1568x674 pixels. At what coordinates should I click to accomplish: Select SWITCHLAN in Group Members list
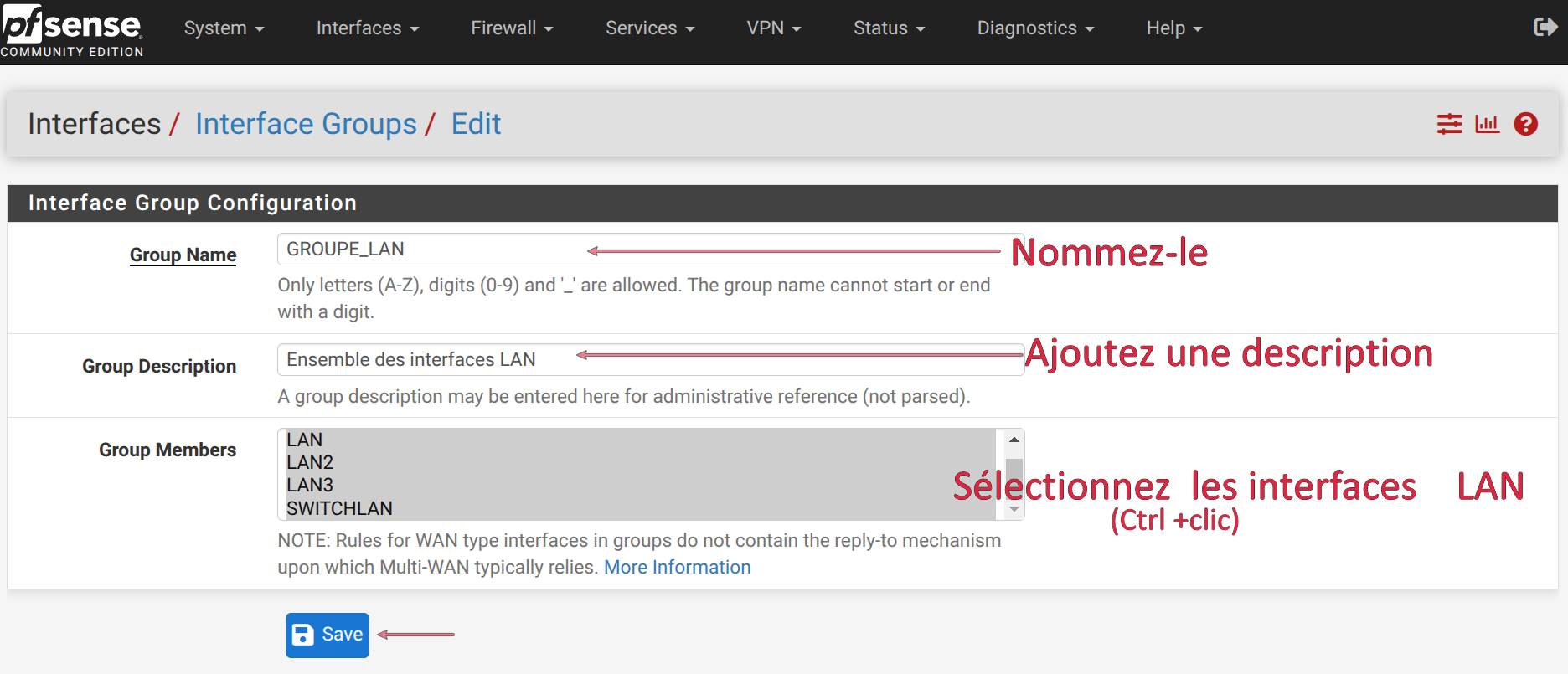pos(339,508)
